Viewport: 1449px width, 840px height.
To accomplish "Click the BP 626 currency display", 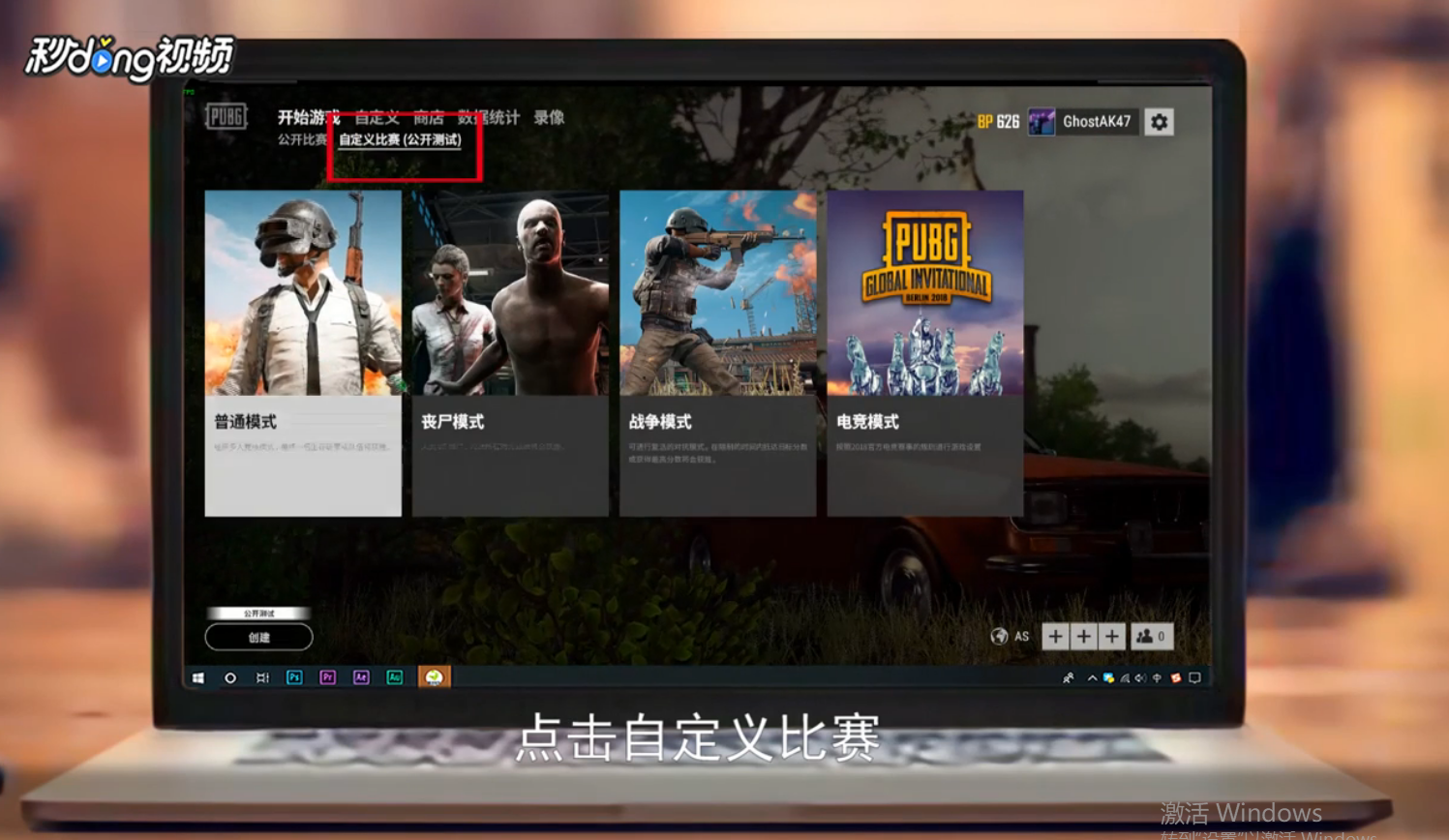I will point(998,122).
